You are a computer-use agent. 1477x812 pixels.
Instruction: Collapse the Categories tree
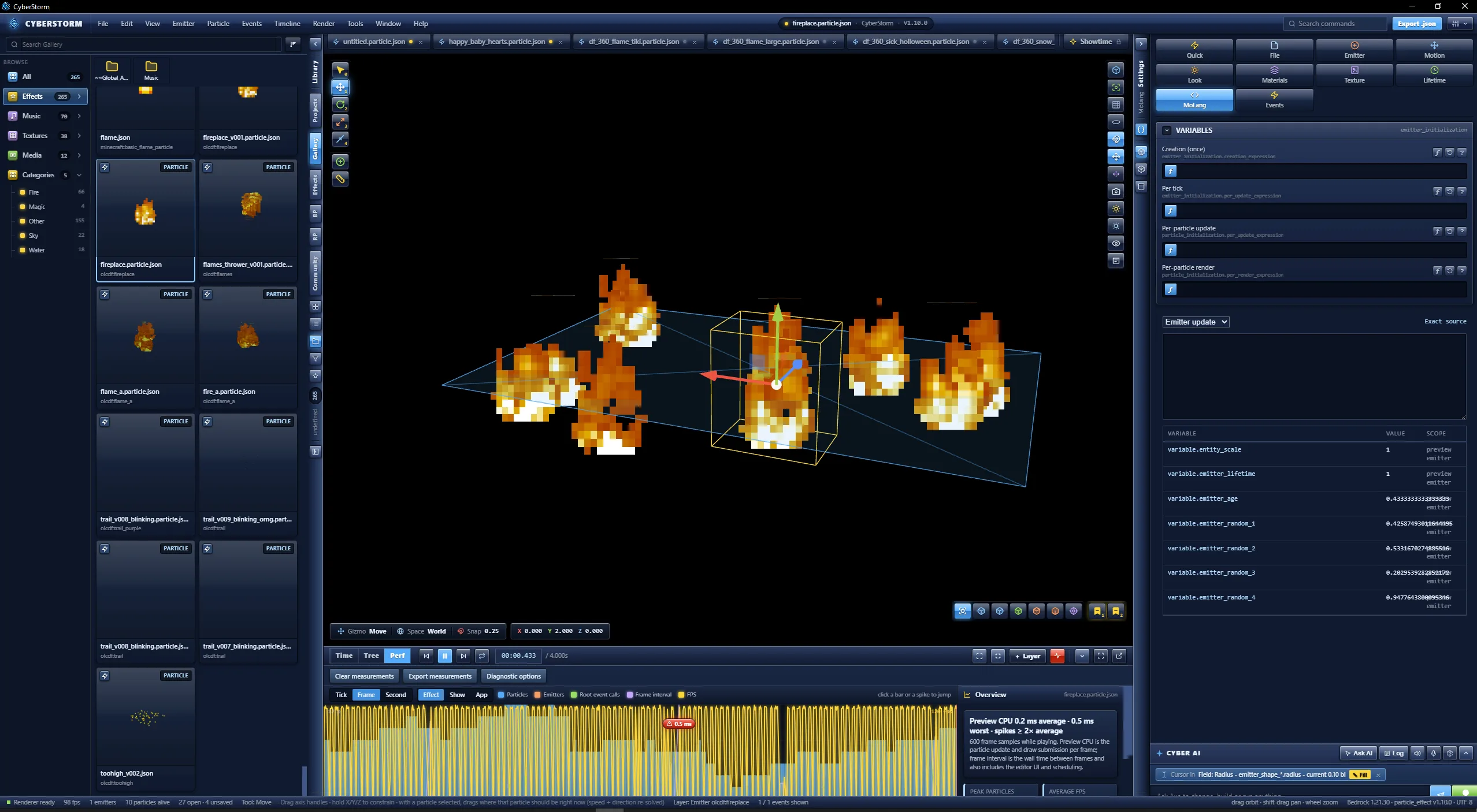click(79, 175)
